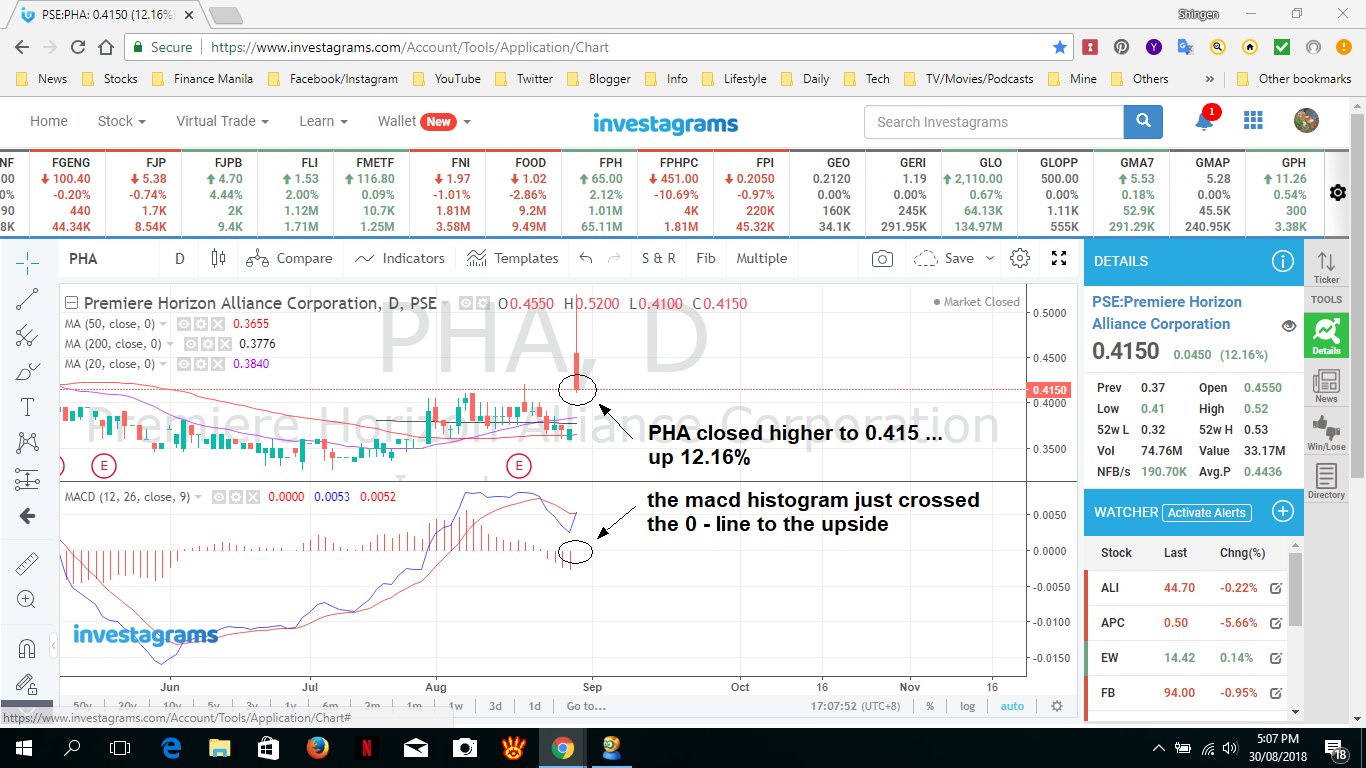
Task: Open the Save dropdown arrow
Action: (x=990, y=258)
